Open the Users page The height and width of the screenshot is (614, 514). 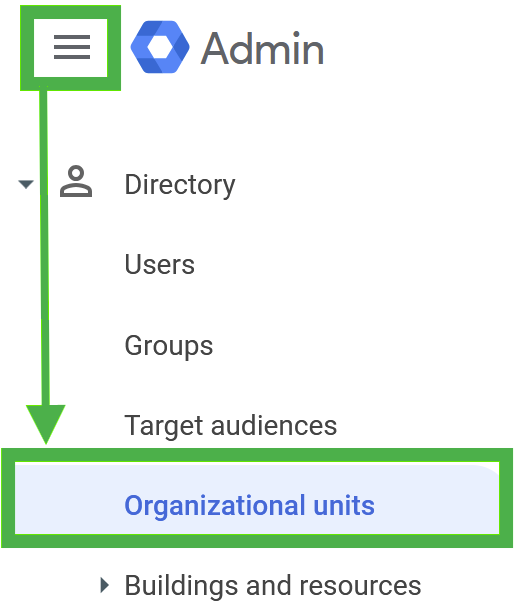(x=159, y=264)
